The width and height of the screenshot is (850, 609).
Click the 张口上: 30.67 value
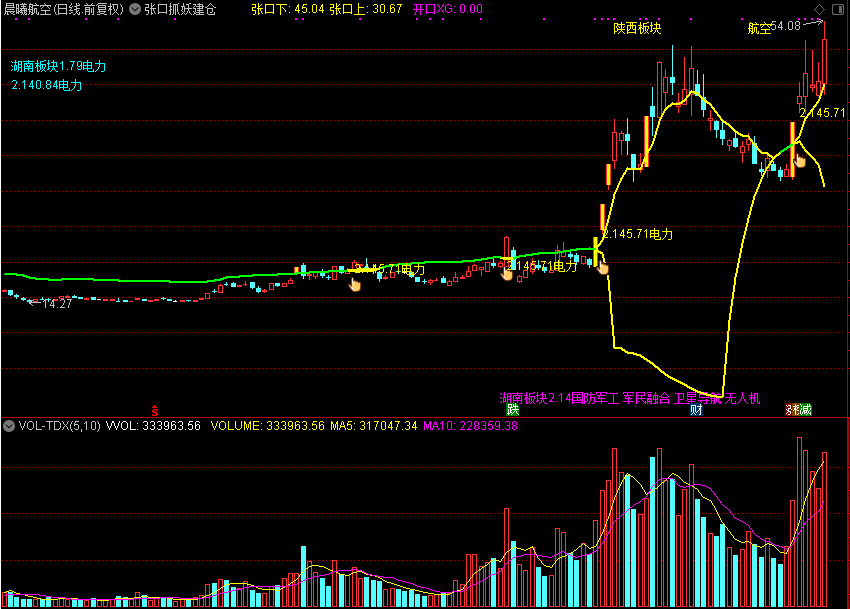(x=366, y=9)
